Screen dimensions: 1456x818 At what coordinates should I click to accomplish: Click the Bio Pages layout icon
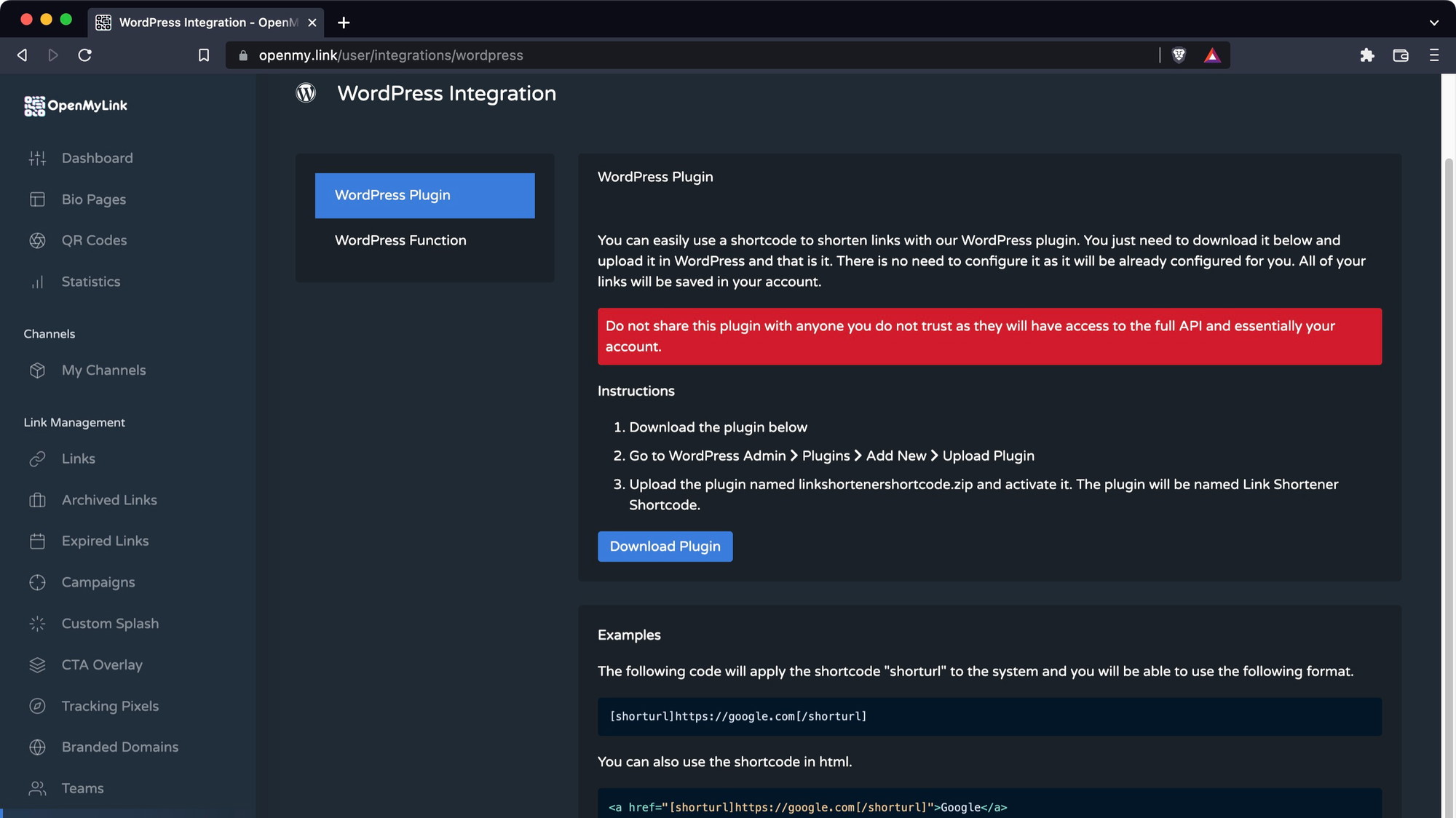pos(38,199)
